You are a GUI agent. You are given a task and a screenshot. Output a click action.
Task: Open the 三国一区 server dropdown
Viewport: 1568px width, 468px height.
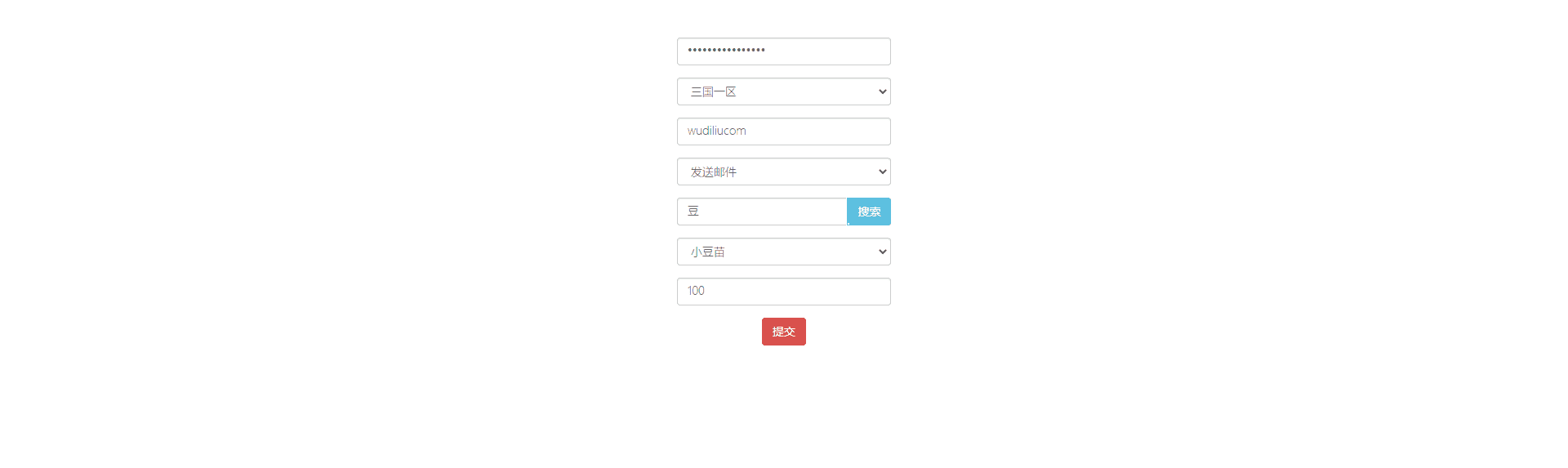click(783, 91)
